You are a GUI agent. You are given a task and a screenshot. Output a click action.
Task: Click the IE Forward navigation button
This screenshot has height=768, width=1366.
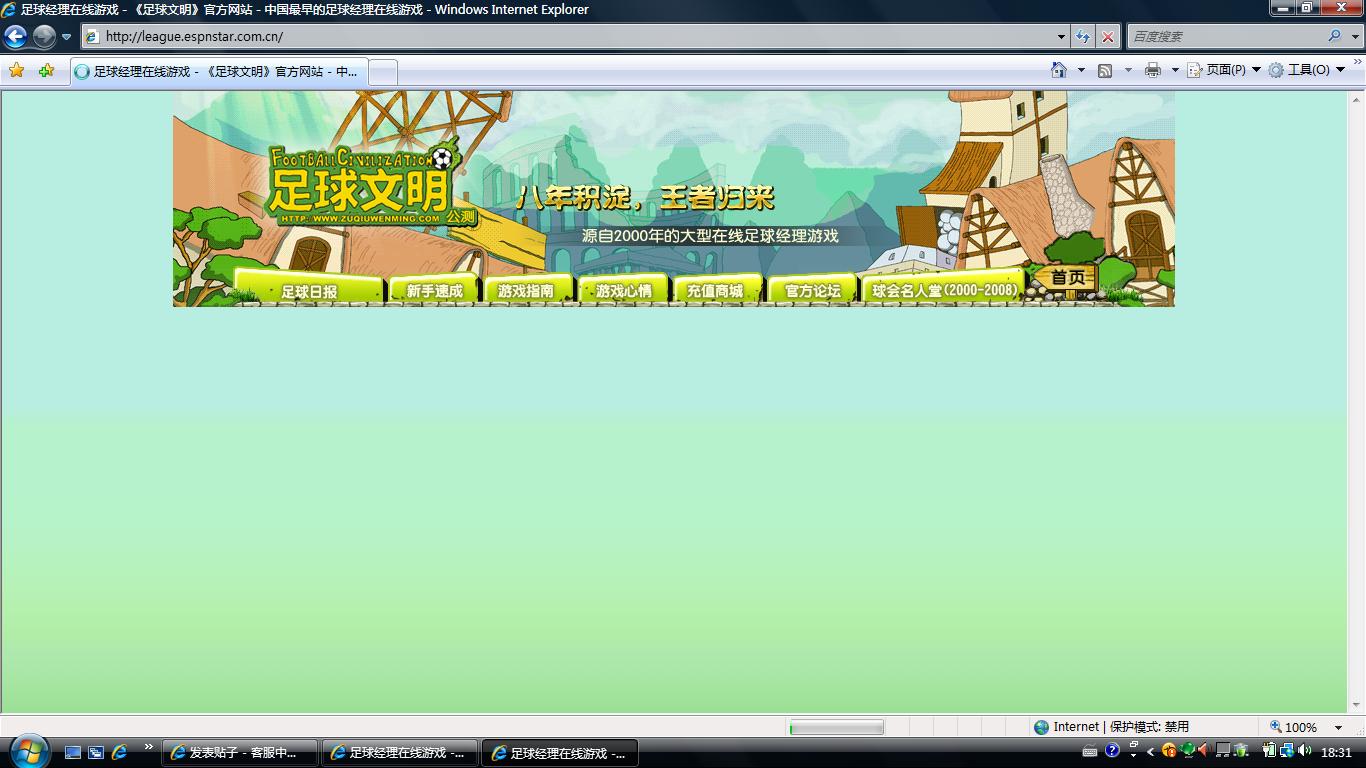pos(44,37)
